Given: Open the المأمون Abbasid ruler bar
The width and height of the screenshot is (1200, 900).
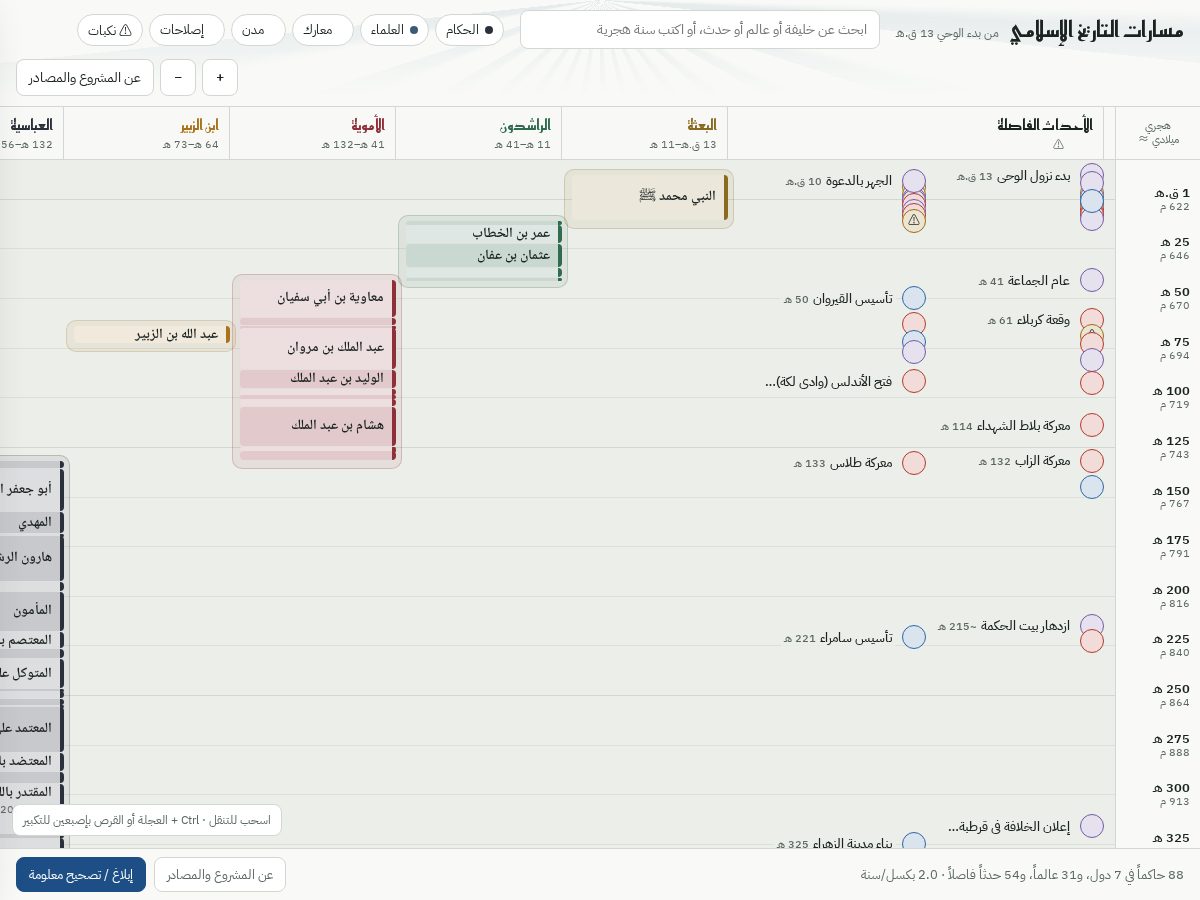Looking at the screenshot, I should (31, 609).
